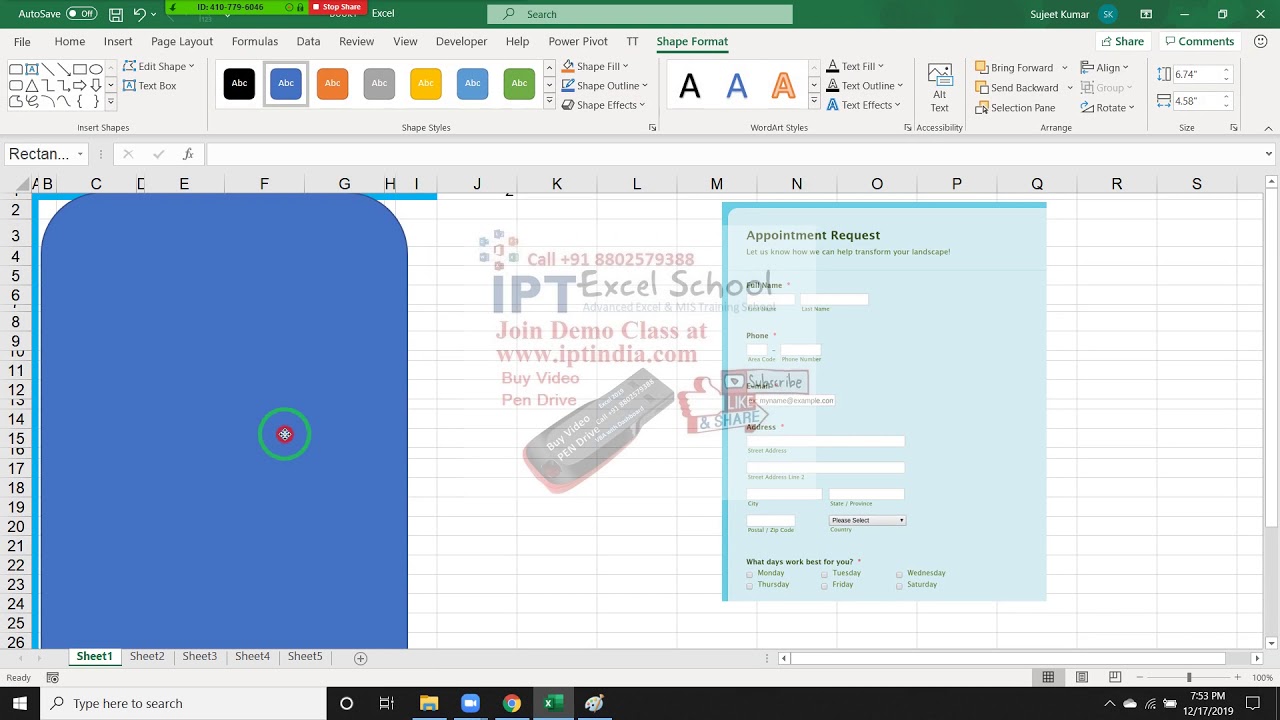Viewport: 1280px width, 720px height.
Task: Open the Text Outline dropdown
Action: click(864, 86)
